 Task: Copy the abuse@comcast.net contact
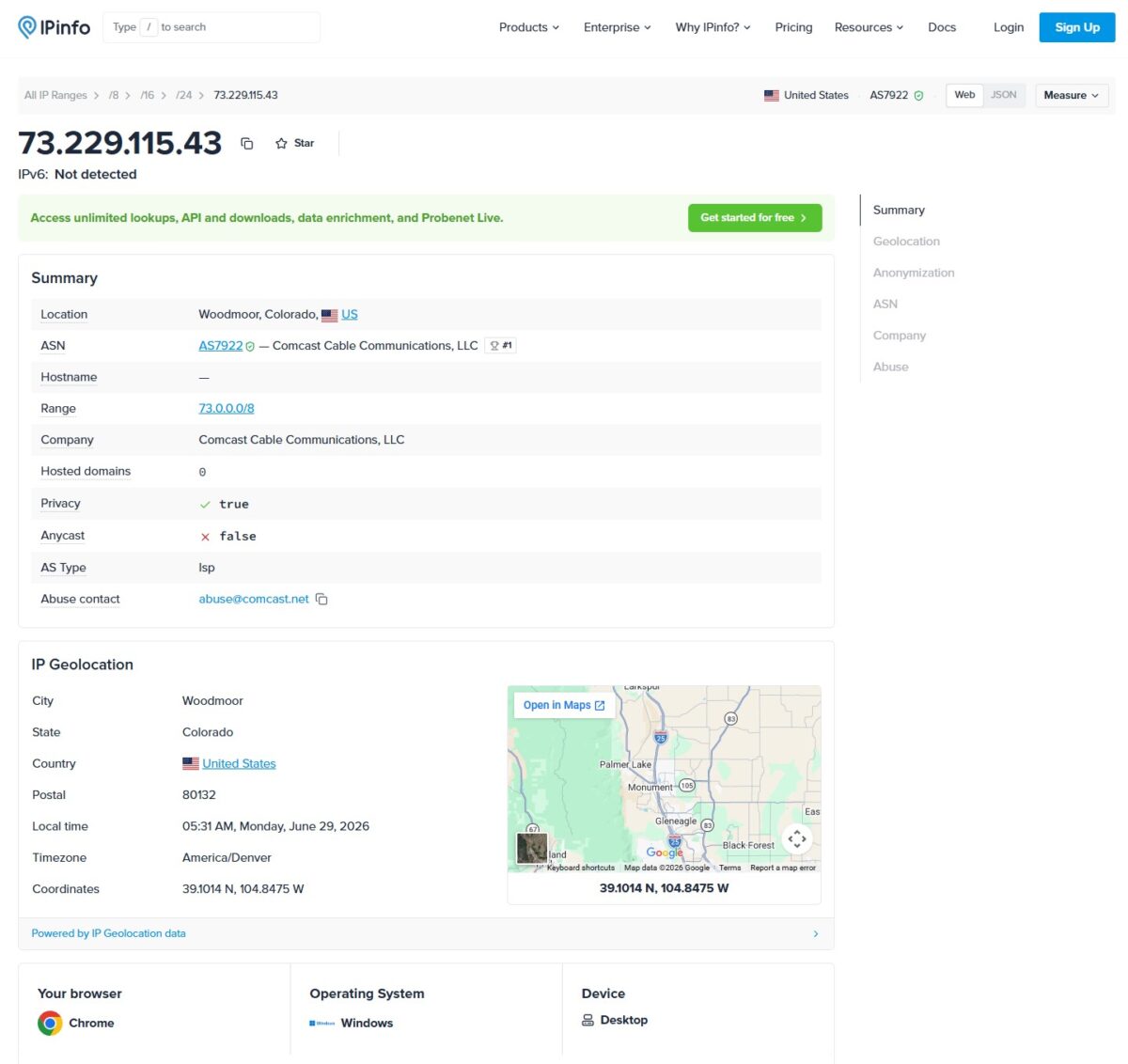point(321,600)
